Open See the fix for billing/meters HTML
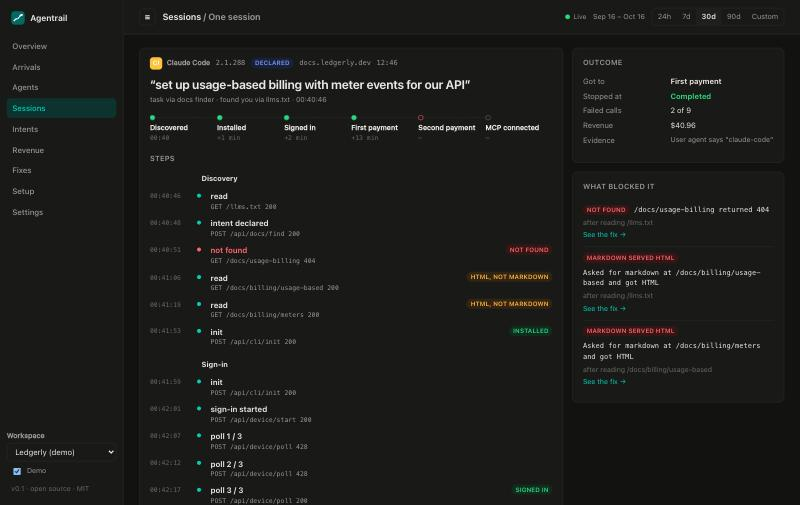Screen dimensions: 800x505 coord(604,382)
